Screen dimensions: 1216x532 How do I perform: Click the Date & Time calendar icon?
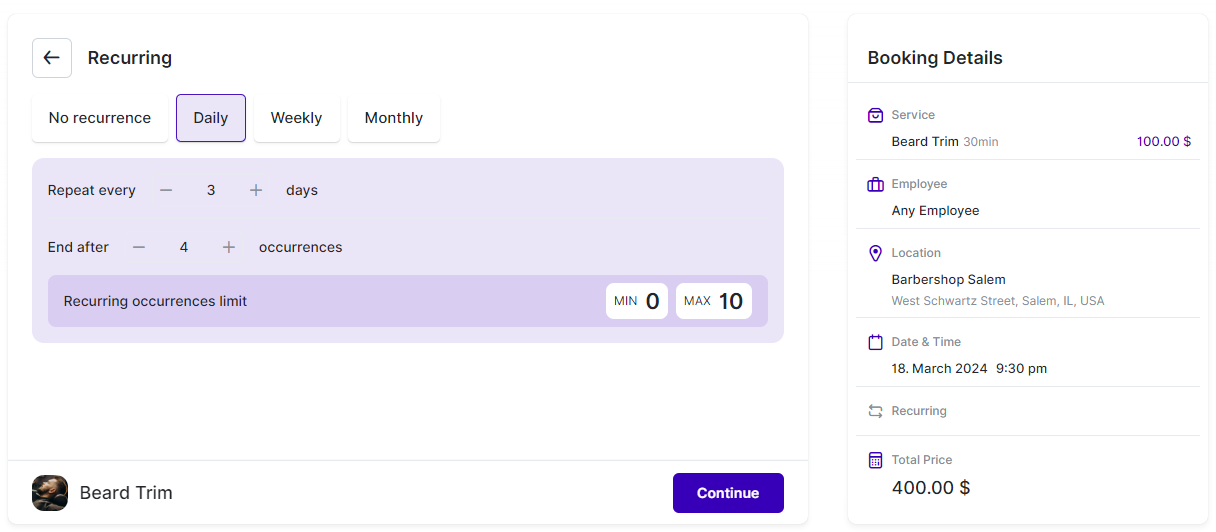876,342
